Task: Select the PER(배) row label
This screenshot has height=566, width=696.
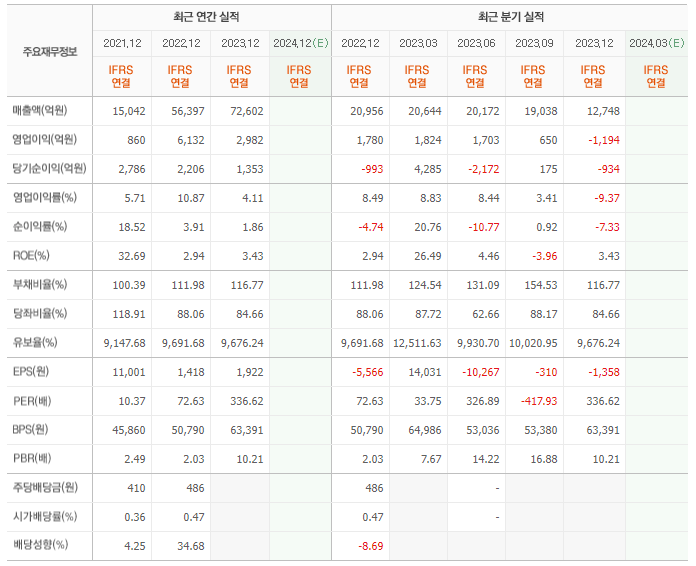Action: [32, 401]
